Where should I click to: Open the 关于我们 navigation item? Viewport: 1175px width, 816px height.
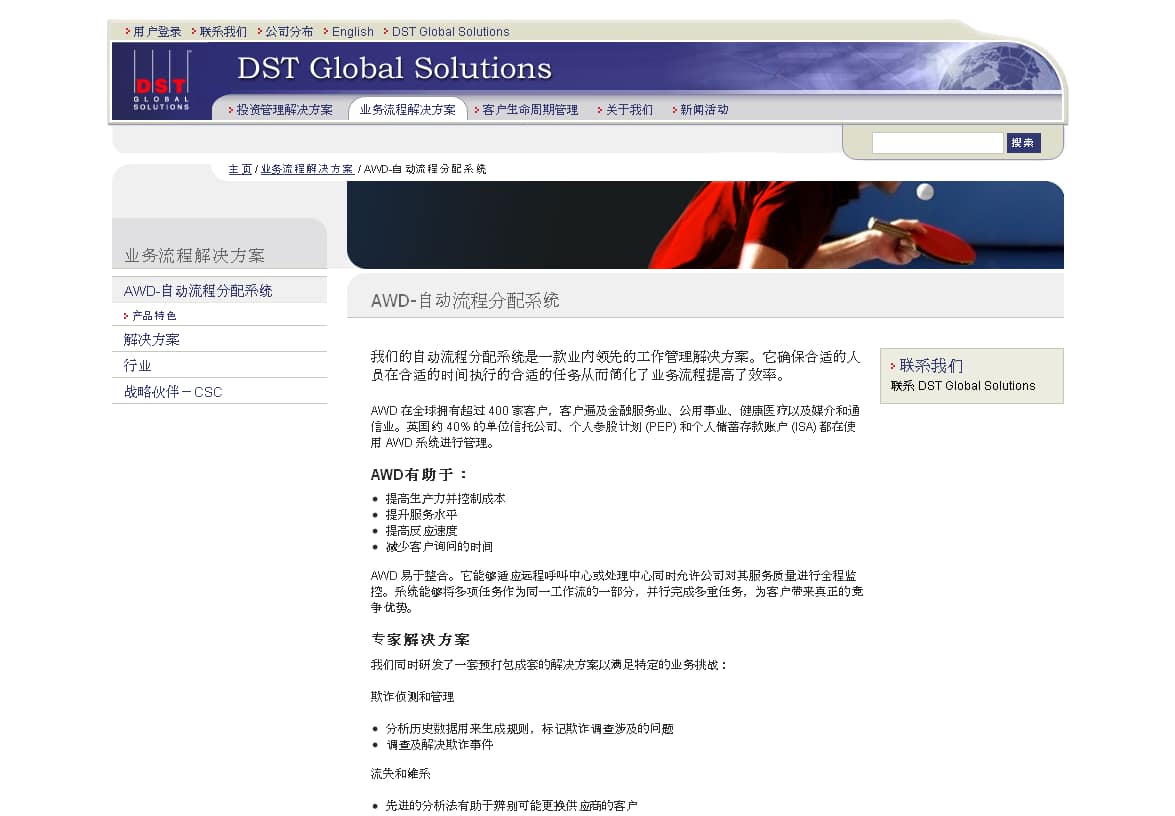[629, 110]
